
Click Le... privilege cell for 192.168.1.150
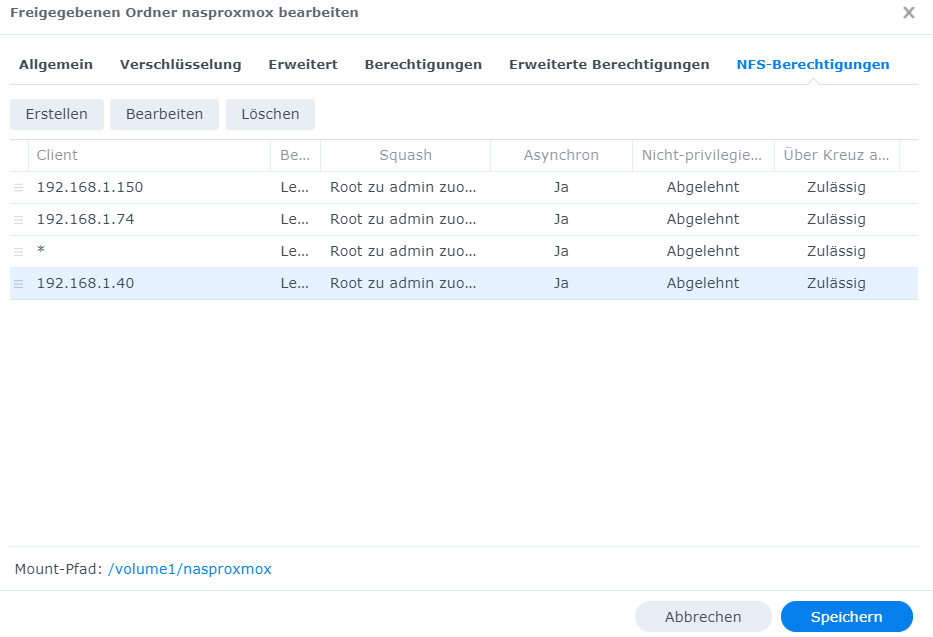click(x=295, y=187)
